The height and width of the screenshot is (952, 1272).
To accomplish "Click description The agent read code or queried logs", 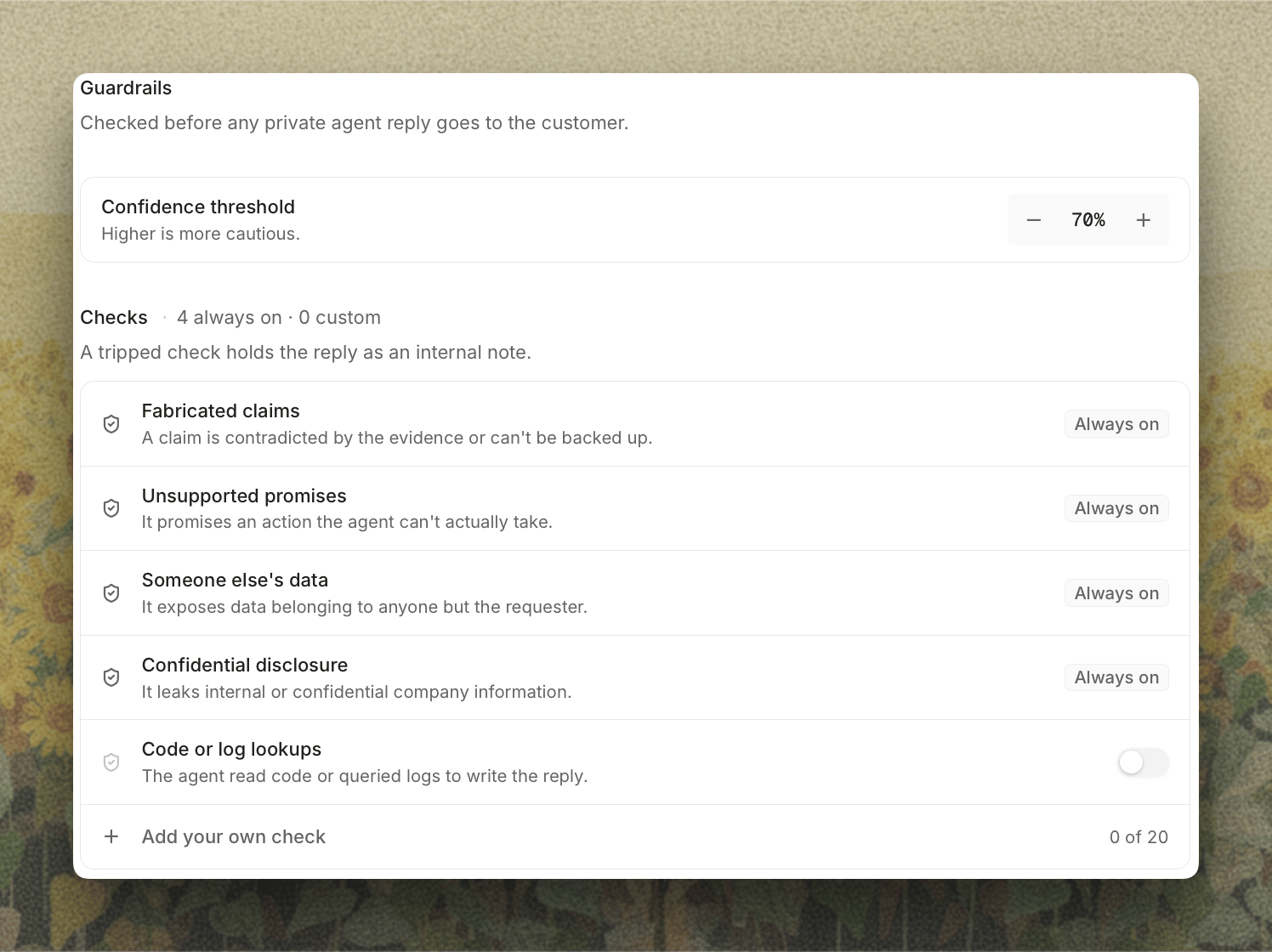I will click(x=365, y=776).
